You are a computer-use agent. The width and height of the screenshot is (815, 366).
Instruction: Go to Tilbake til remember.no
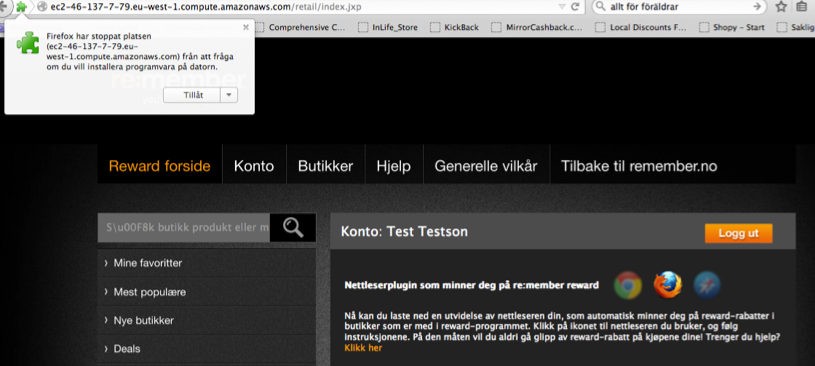(x=639, y=166)
